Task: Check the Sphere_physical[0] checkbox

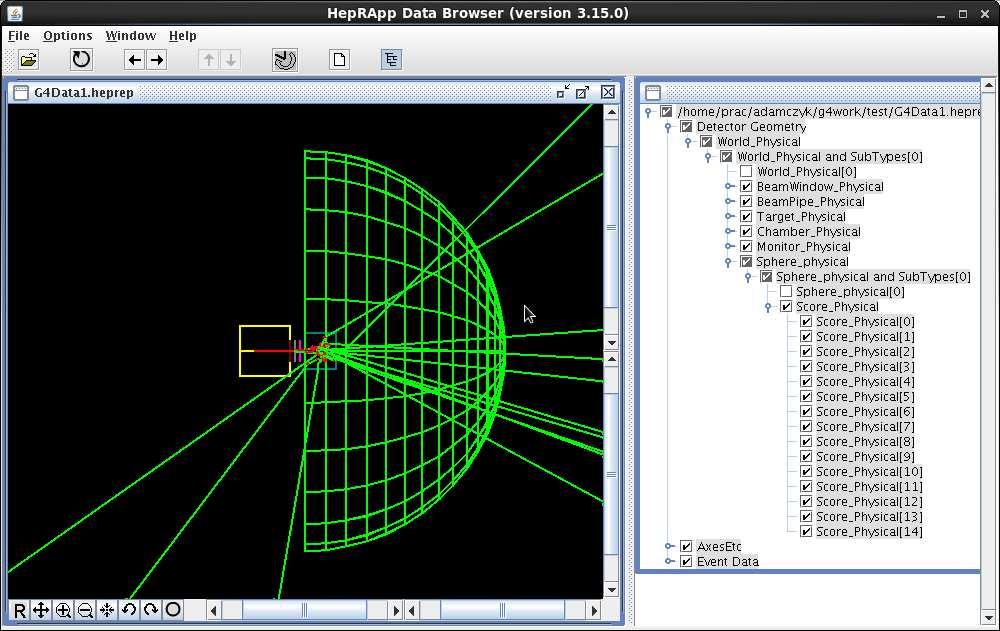Action: (x=786, y=292)
